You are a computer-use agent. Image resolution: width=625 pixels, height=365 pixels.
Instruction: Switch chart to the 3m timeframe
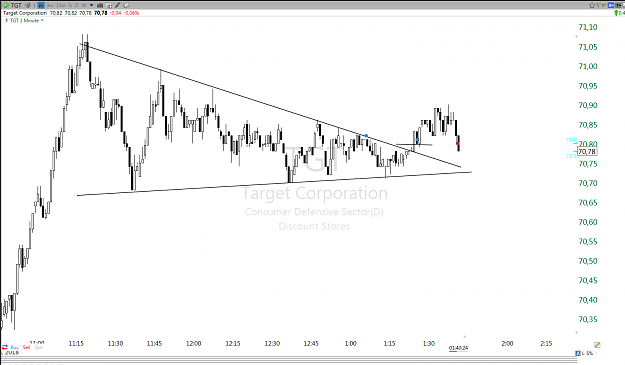click(x=50, y=5)
